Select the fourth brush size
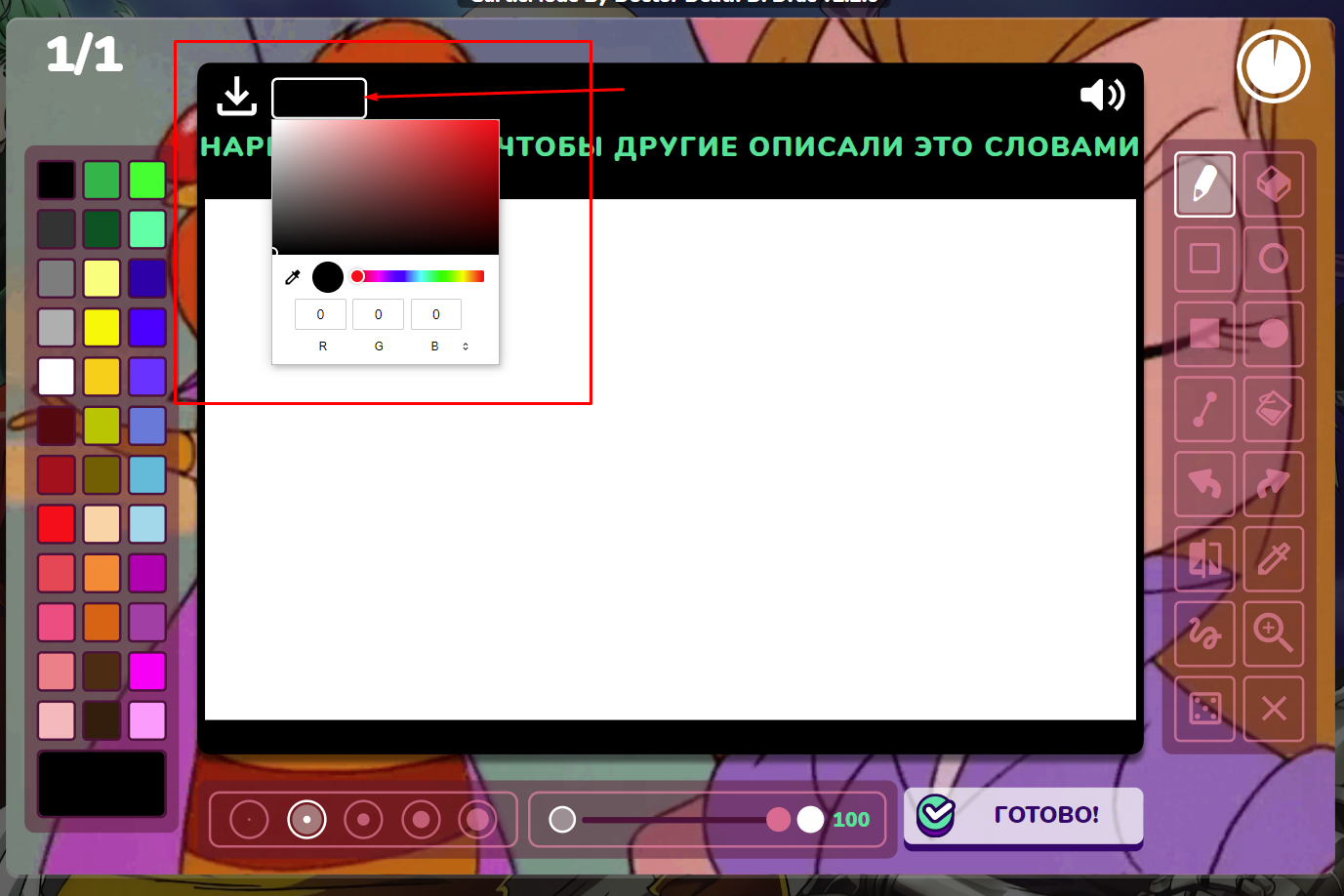Viewport: 1344px width, 896px height. (x=421, y=820)
